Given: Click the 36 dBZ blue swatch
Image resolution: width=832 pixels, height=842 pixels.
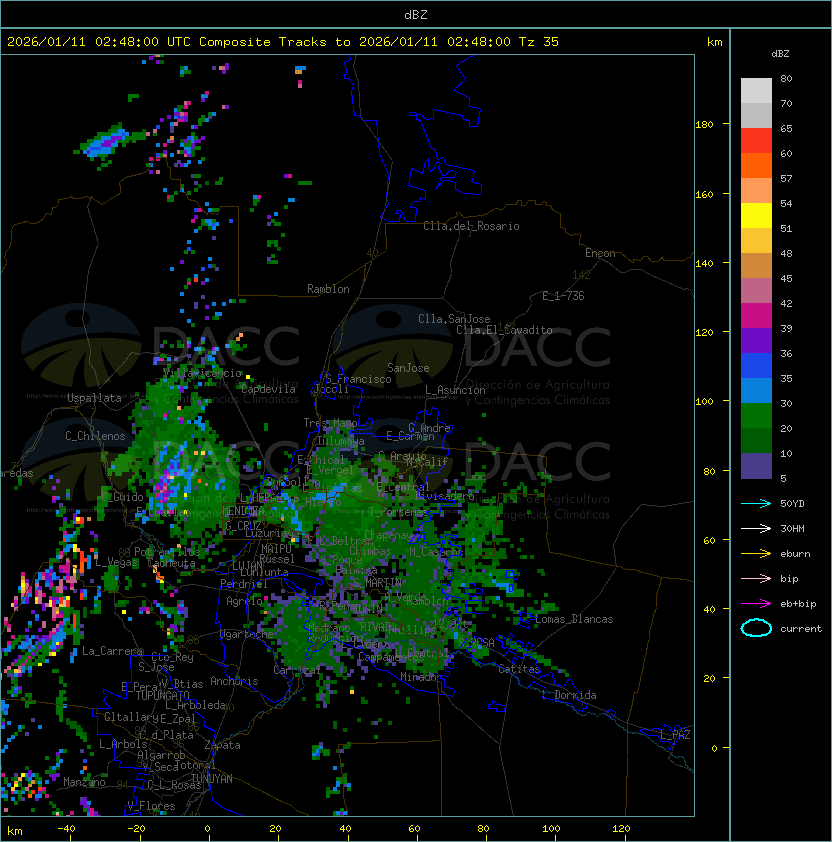Looking at the screenshot, I should (756, 365).
